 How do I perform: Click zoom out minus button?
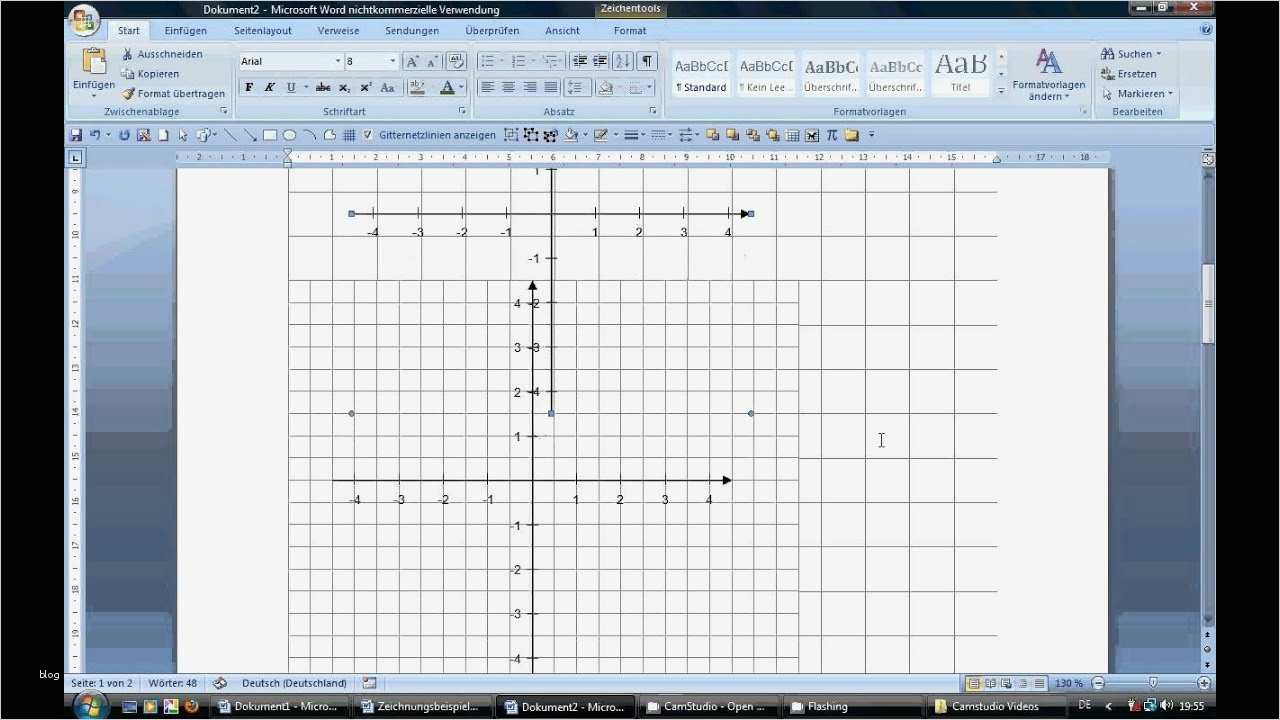click(x=1098, y=683)
